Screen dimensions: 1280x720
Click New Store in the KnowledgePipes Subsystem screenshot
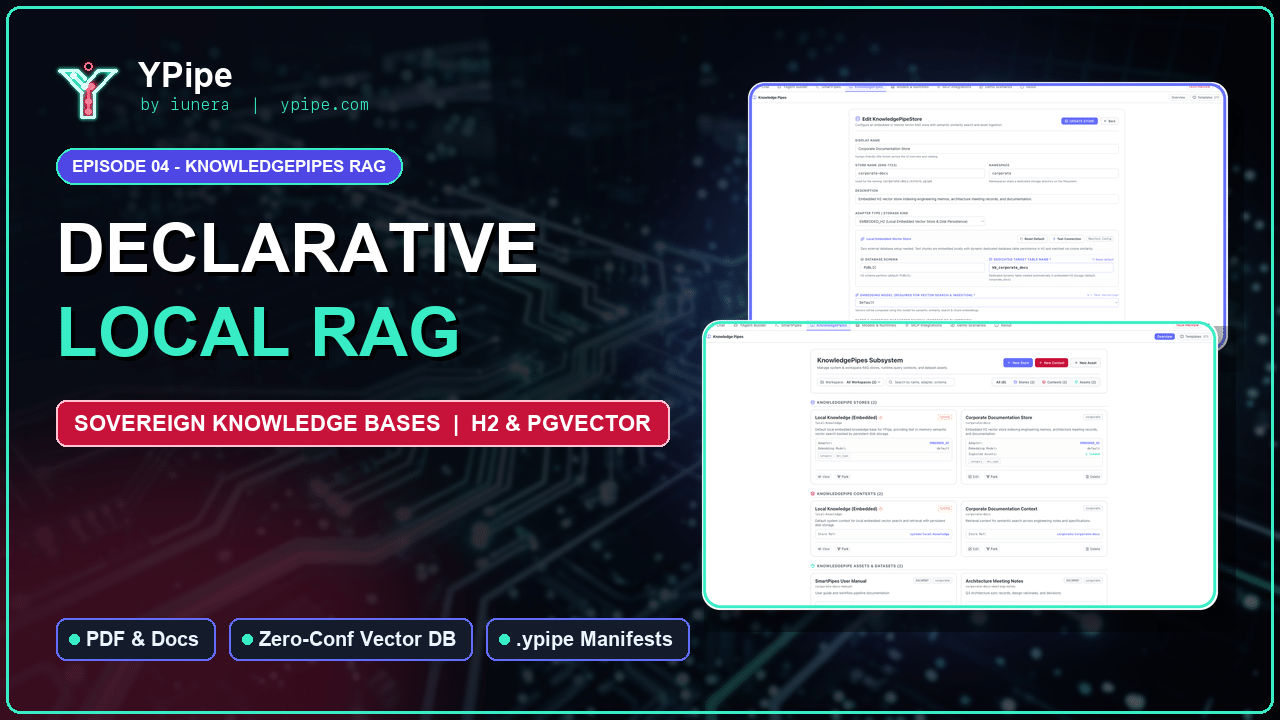point(1018,362)
